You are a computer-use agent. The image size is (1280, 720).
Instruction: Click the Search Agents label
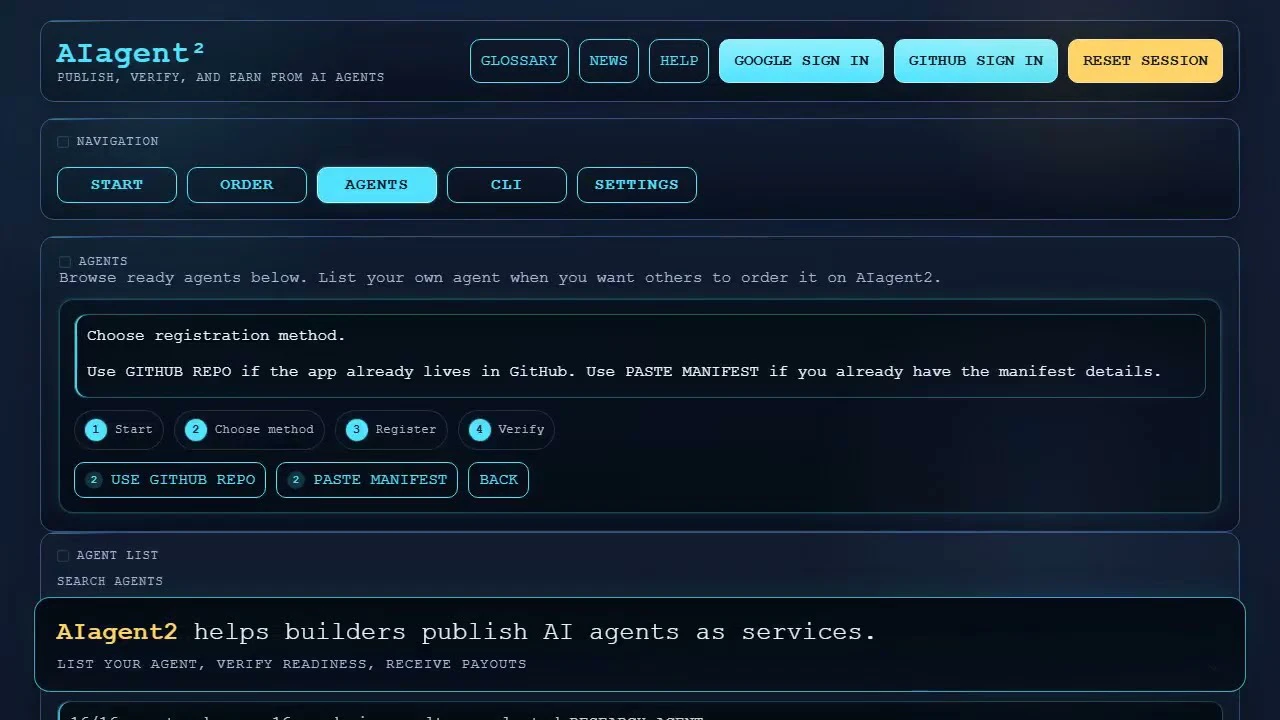point(110,581)
